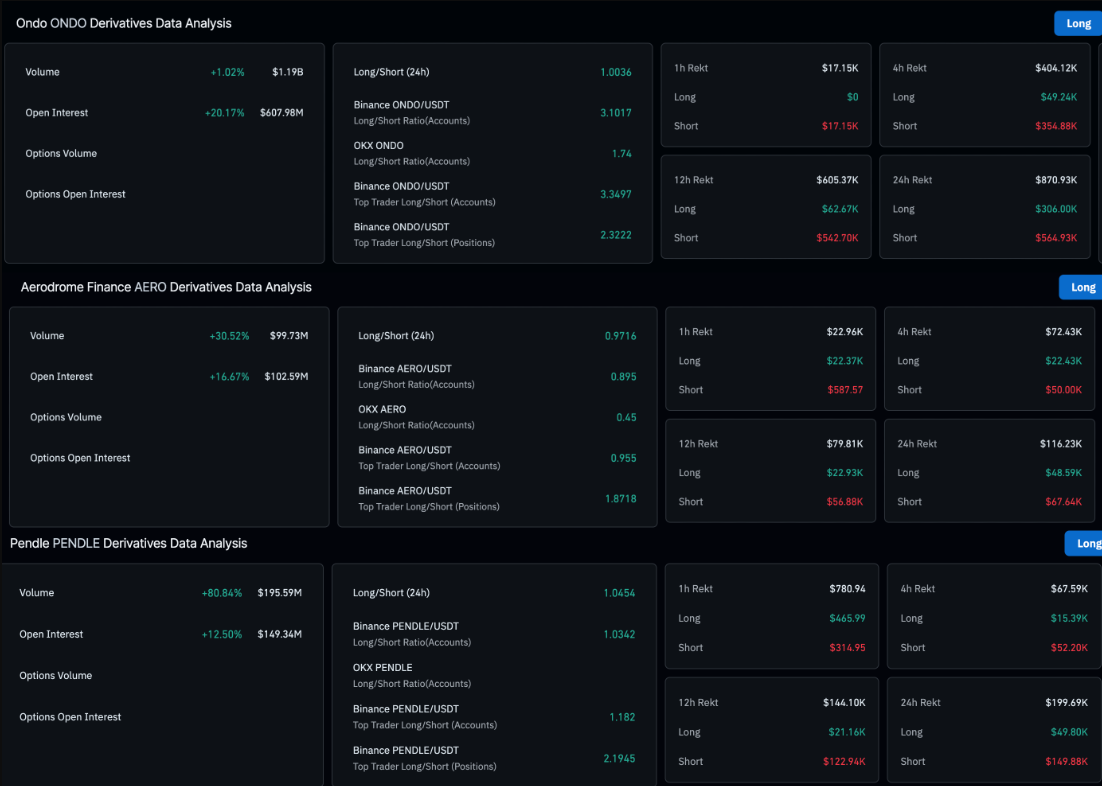This screenshot has width=1102, height=786.
Task: Click the AERO 4h Rekt $72.43K total
Action: [1060, 332]
